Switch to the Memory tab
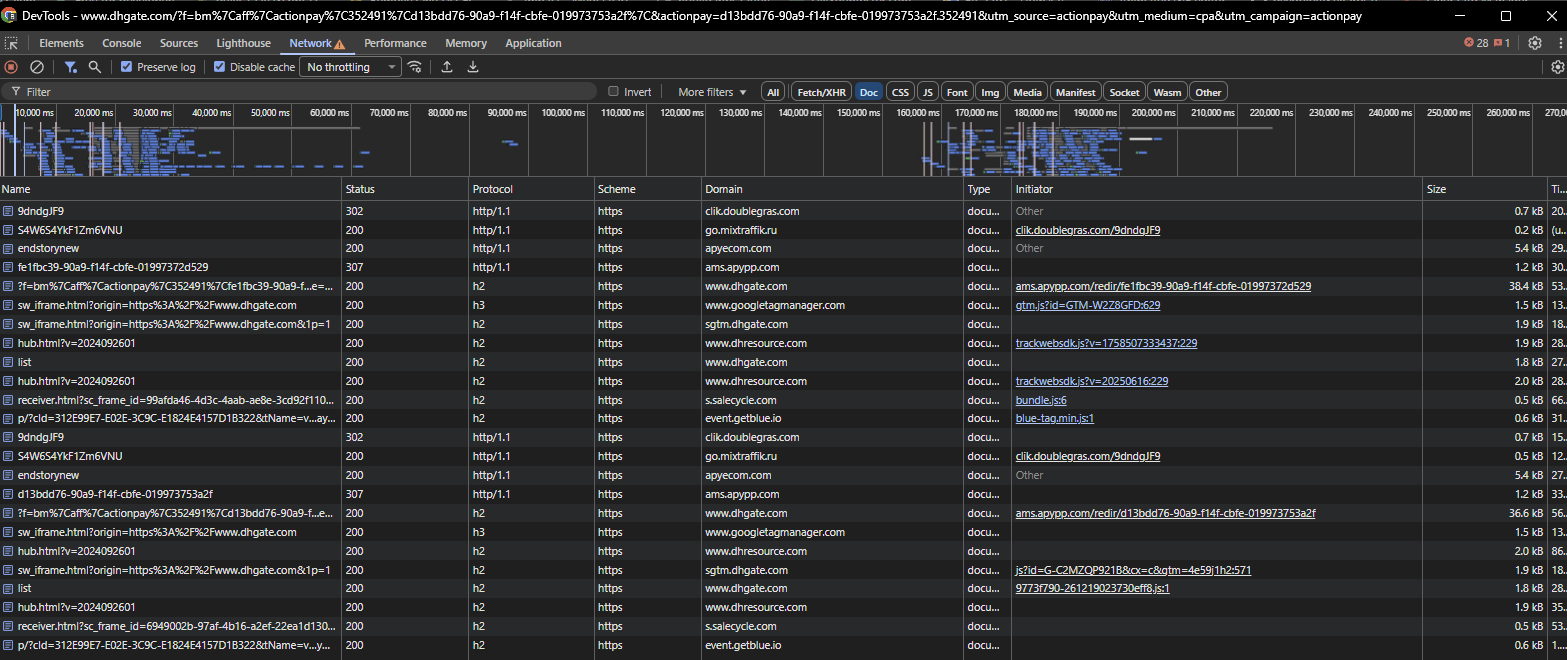This screenshot has height=660, width=1567. pyautogui.click(x=466, y=43)
